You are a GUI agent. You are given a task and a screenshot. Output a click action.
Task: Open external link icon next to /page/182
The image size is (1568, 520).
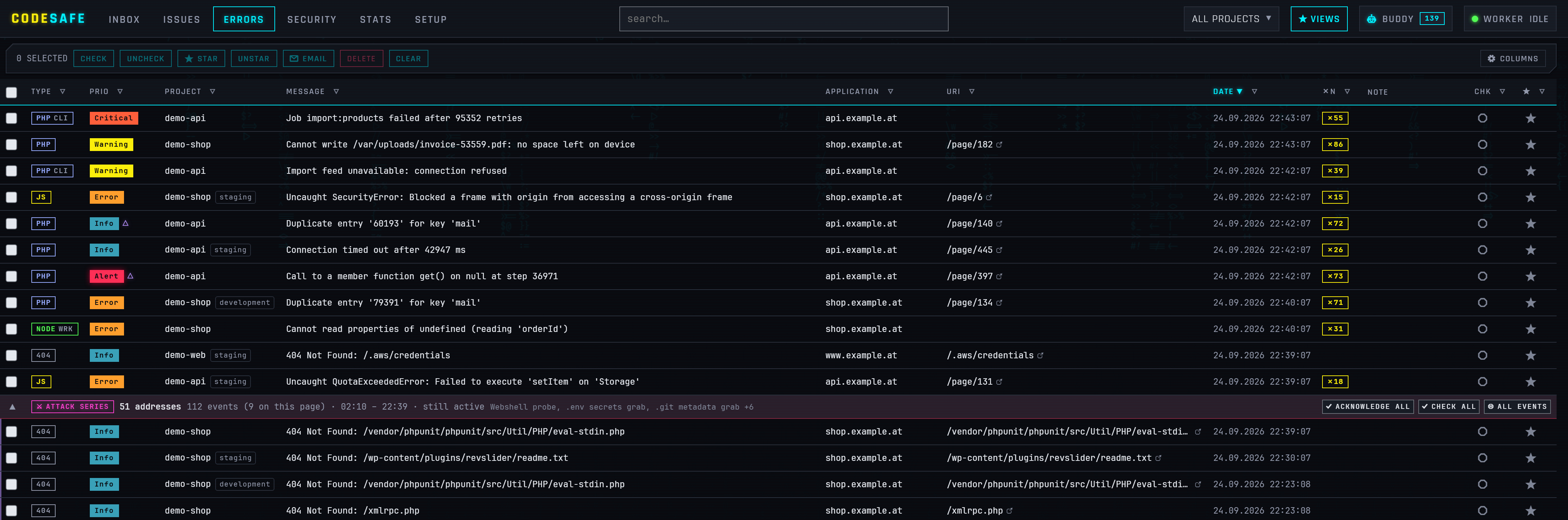999,145
